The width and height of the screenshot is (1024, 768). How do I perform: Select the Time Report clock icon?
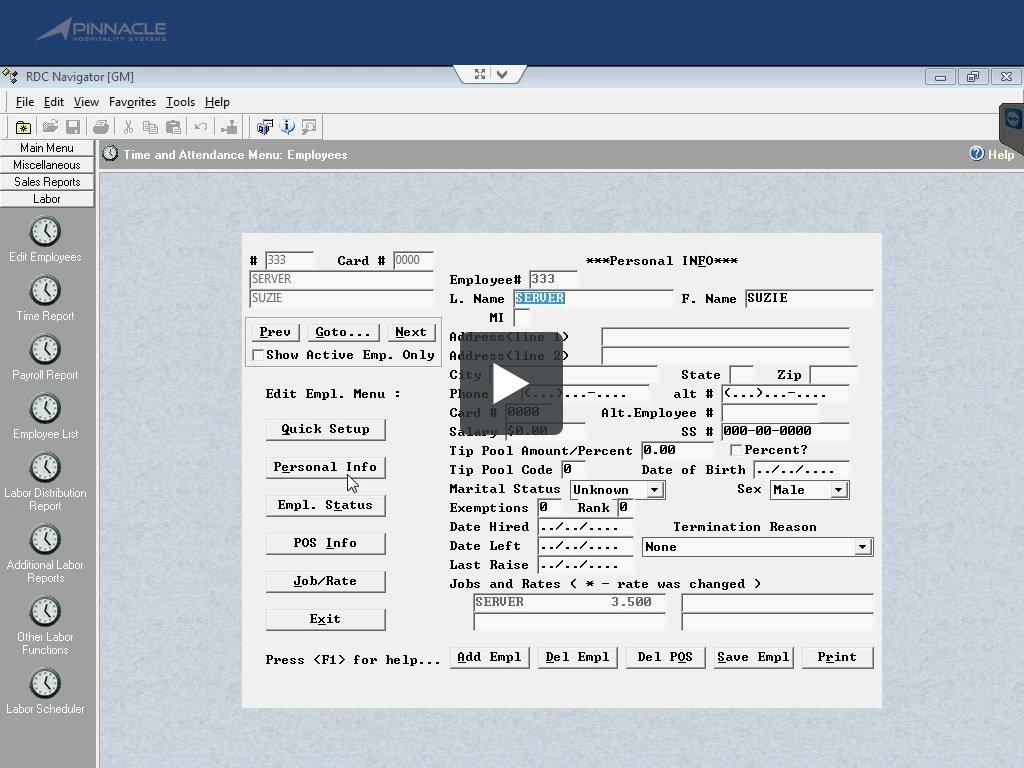point(45,291)
